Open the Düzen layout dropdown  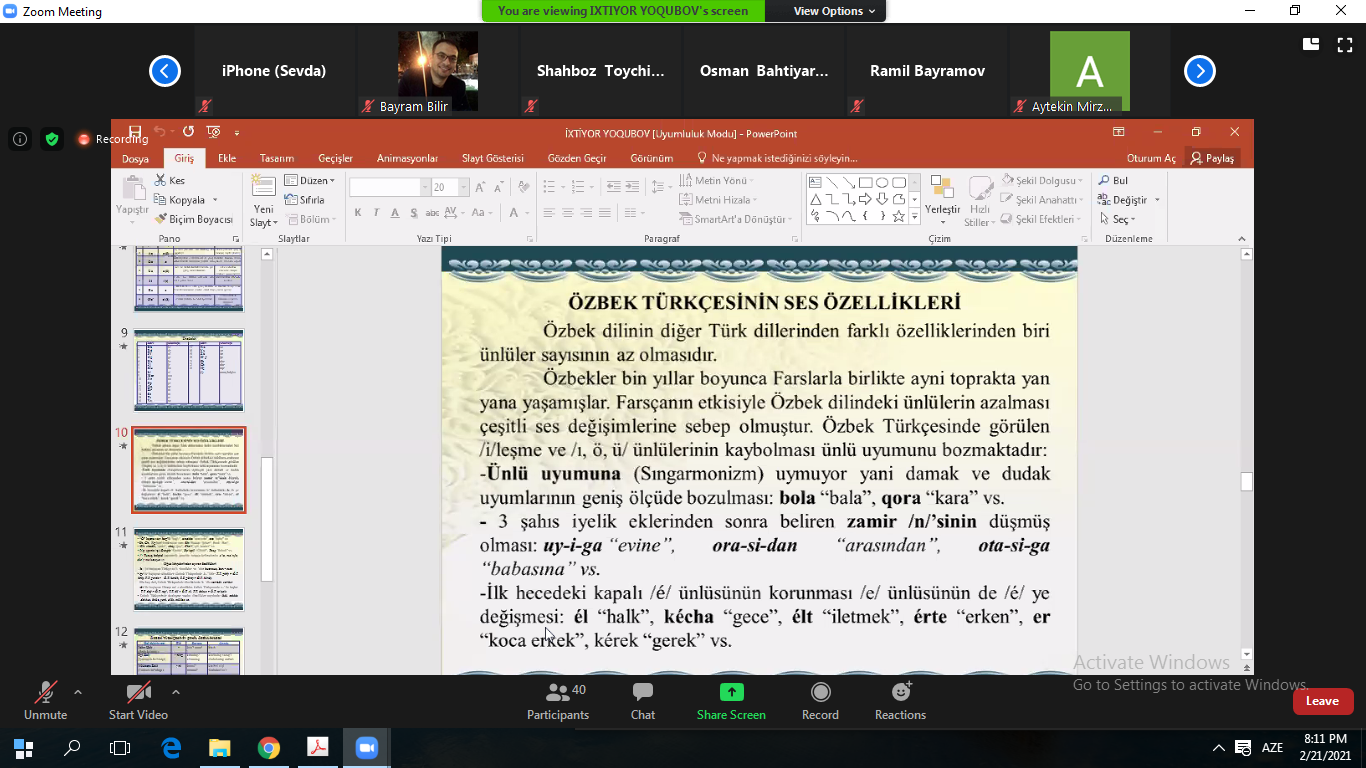[309, 181]
